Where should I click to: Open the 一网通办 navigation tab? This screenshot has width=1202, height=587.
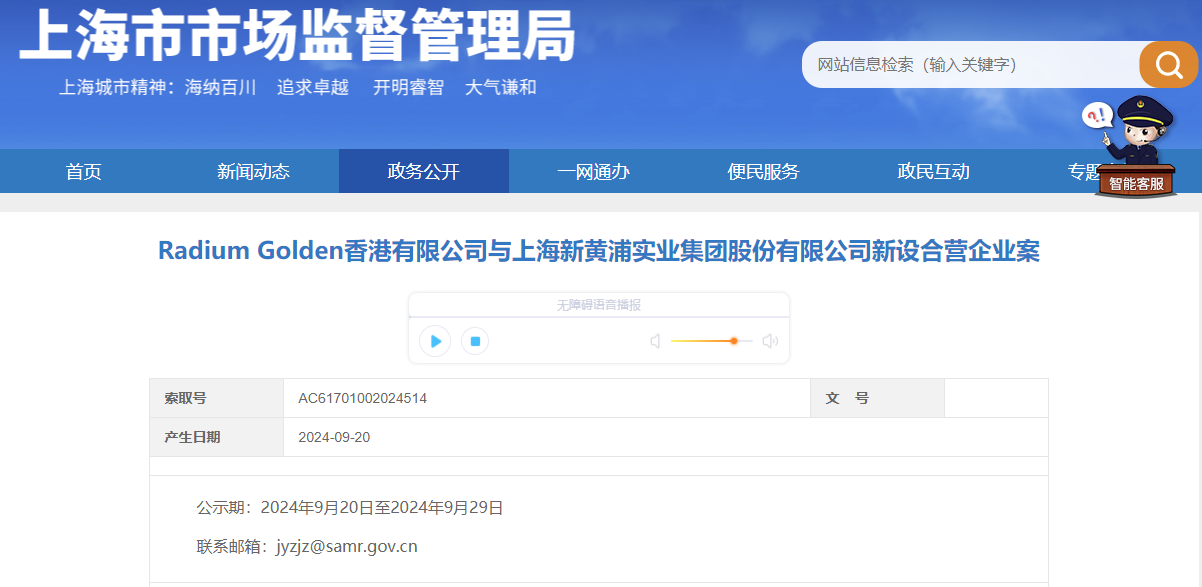594,171
